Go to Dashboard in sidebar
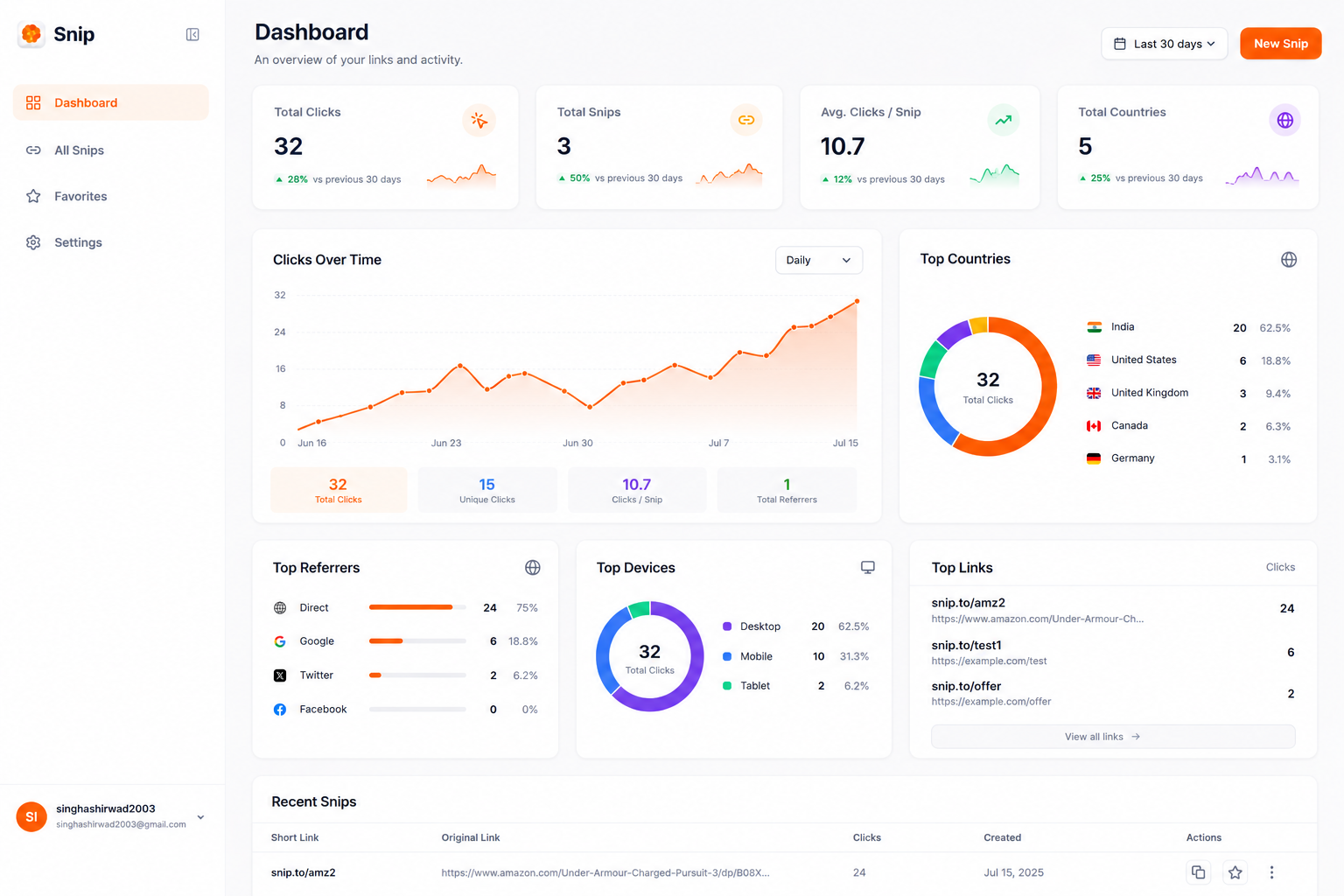Viewport: 1344px width, 896px height. pos(111,102)
